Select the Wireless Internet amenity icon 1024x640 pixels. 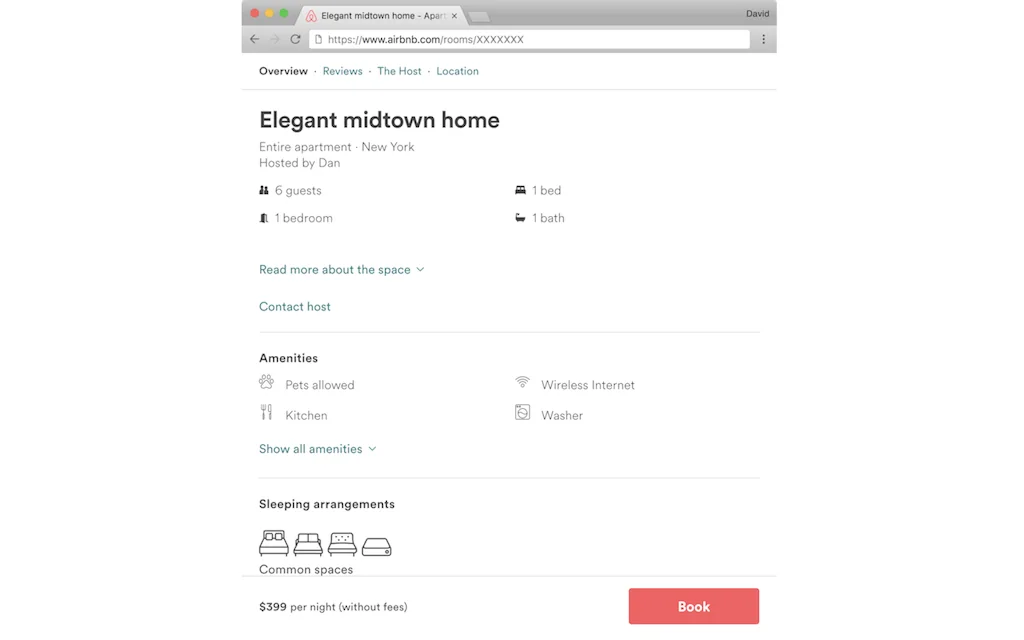[522, 382]
